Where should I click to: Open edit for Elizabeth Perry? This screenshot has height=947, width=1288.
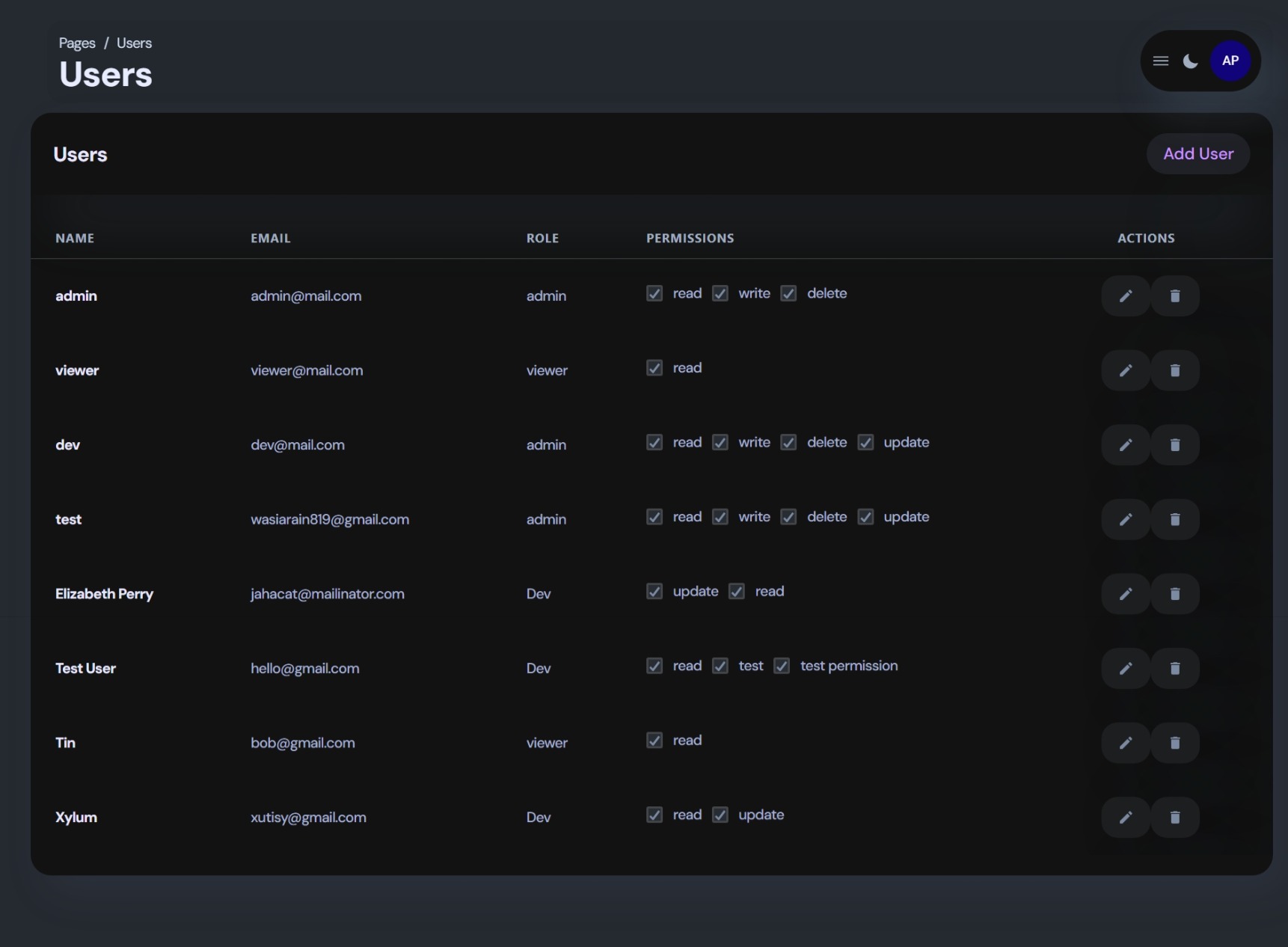[1125, 594]
